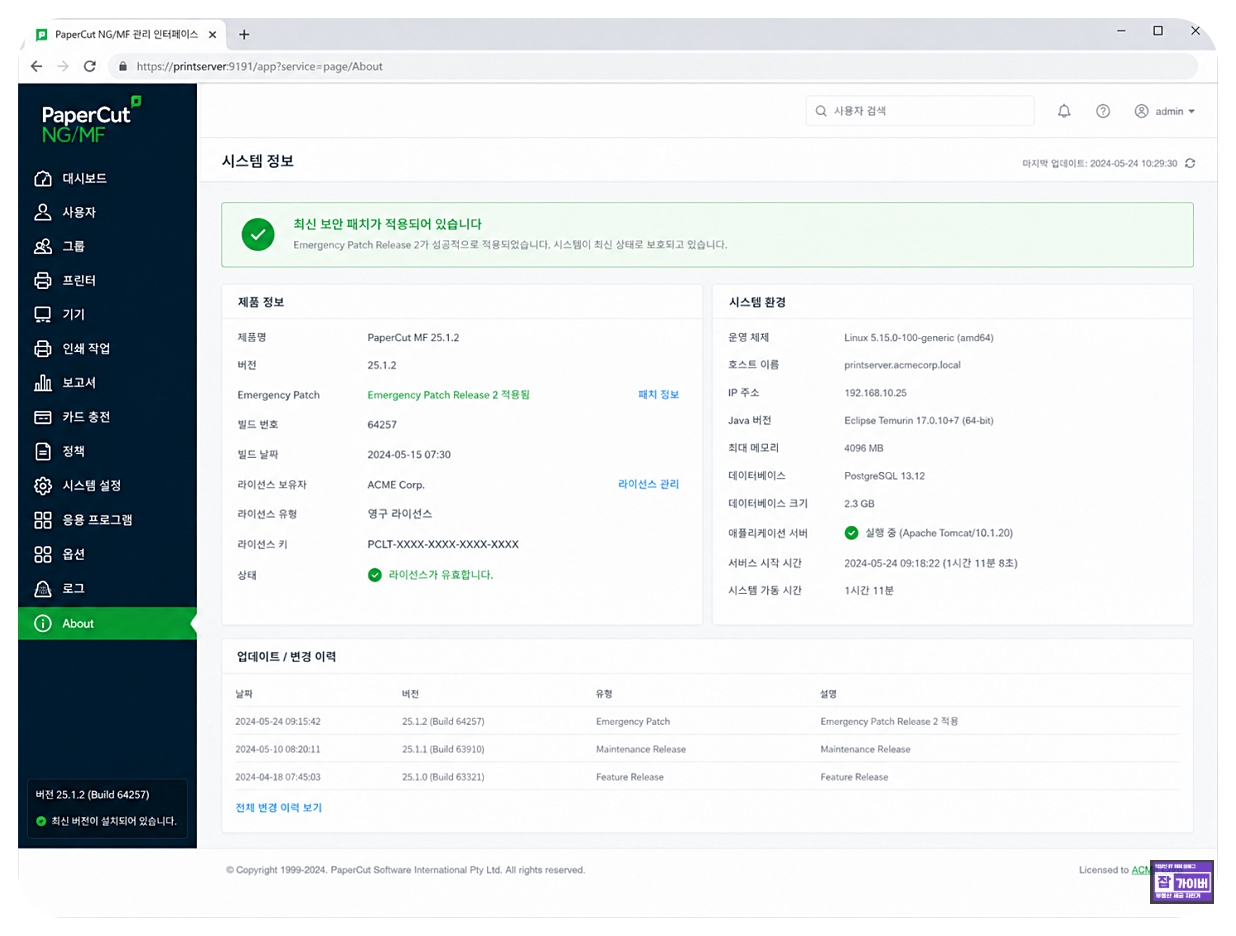This screenshot has height=936, width=1236.
Task: Open a new browser tab with plus
Action: click(x=244, y=34)
